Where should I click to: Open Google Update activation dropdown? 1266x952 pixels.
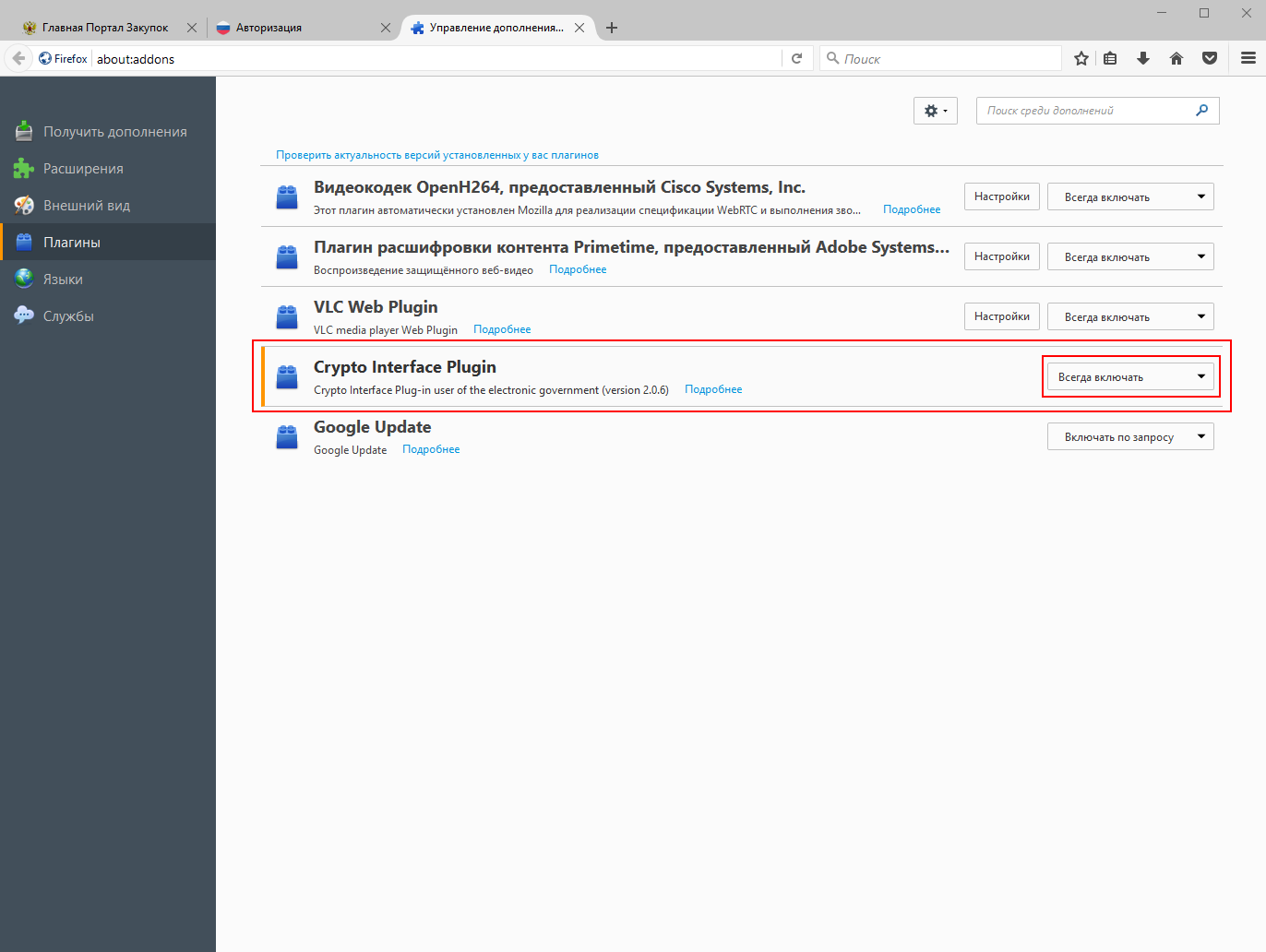[1130, 436]
